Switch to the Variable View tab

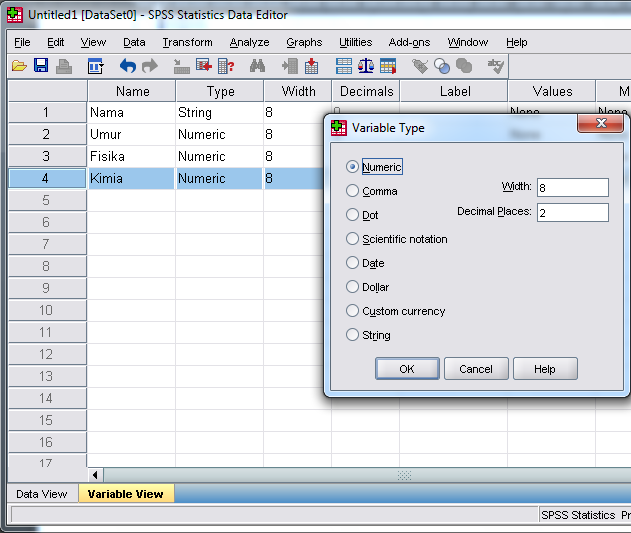click(x=126, y=494)
